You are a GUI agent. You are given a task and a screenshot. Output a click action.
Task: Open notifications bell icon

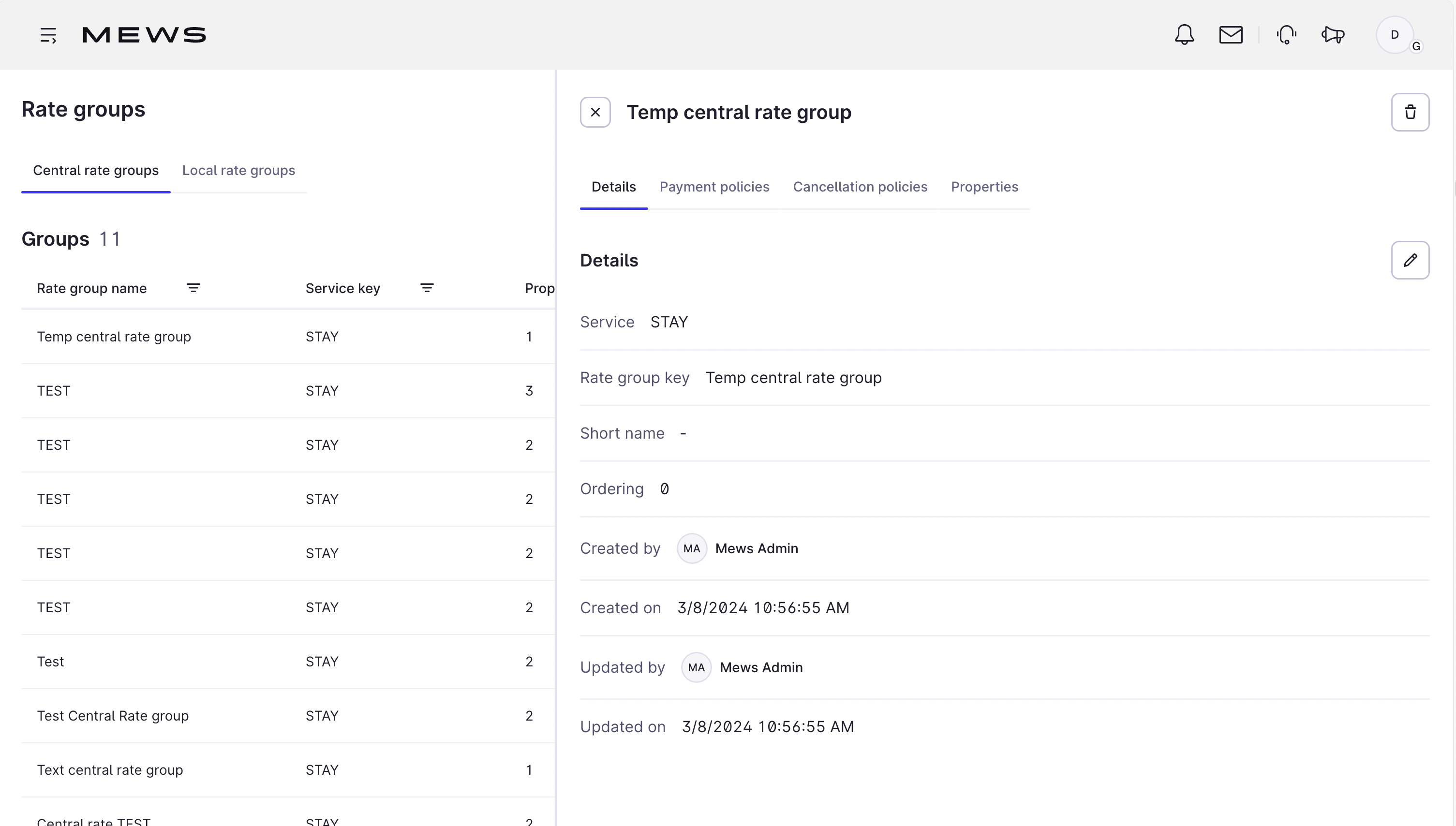tap(1184, 35)
